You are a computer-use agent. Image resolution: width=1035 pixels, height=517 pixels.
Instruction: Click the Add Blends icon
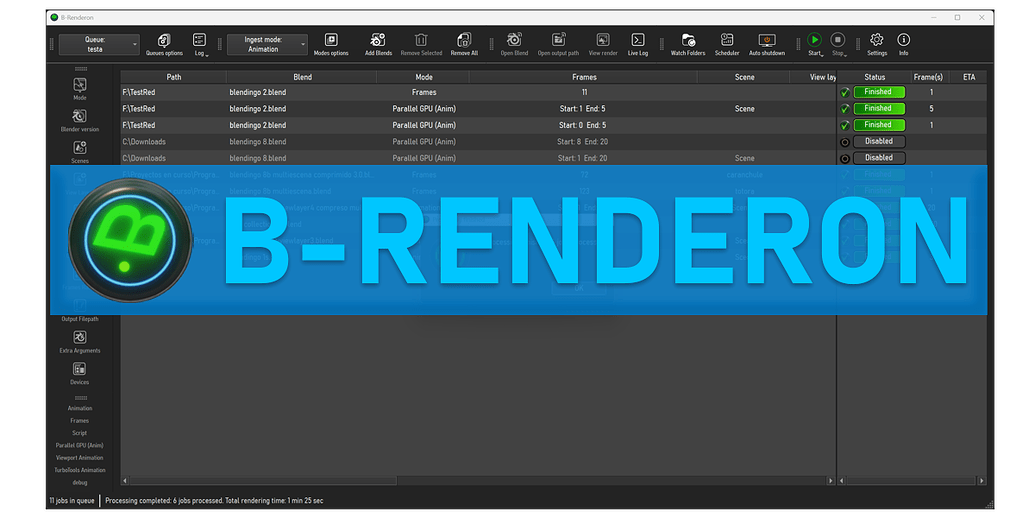(x=378, y=40)
